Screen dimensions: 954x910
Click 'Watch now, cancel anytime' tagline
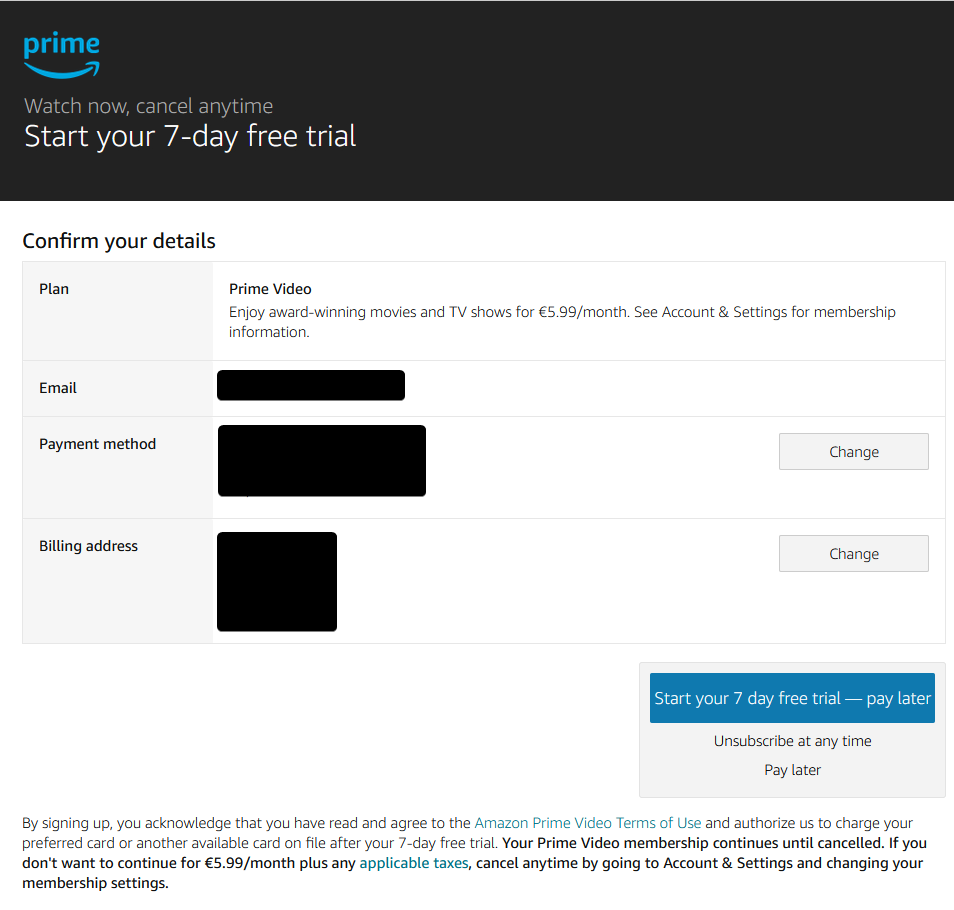148,106
